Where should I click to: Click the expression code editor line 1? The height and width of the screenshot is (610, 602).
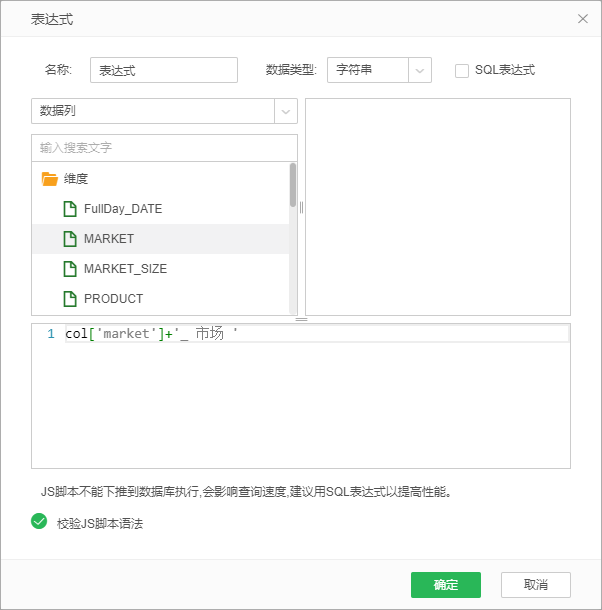316,334
